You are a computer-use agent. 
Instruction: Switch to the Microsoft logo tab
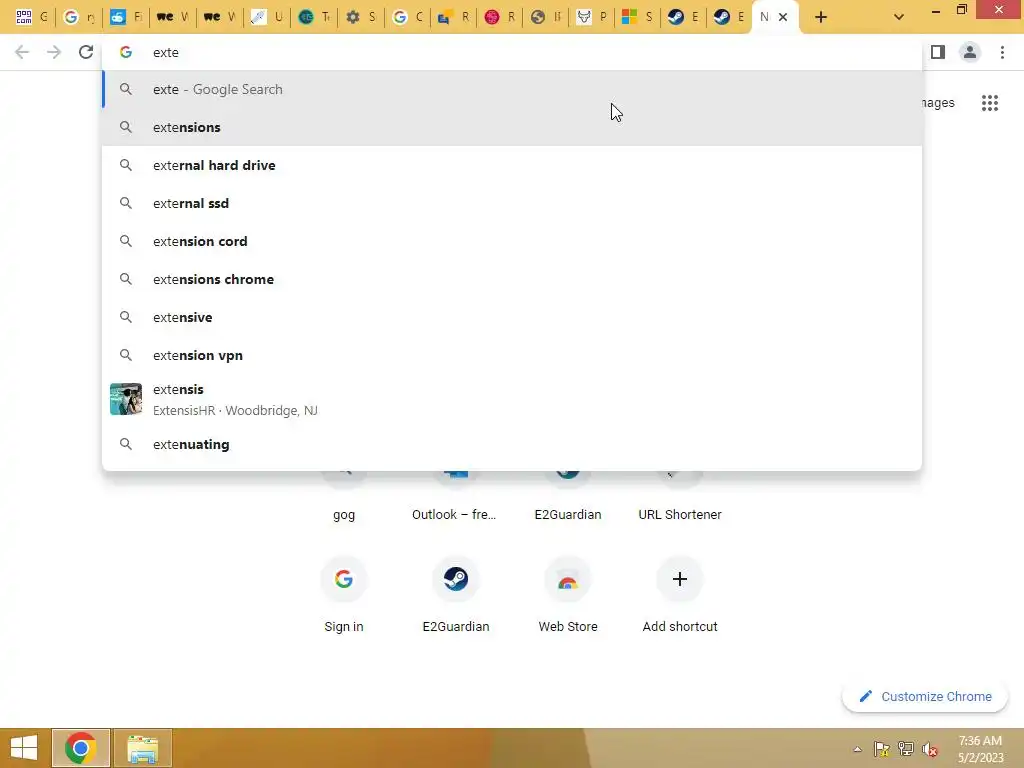637,17
